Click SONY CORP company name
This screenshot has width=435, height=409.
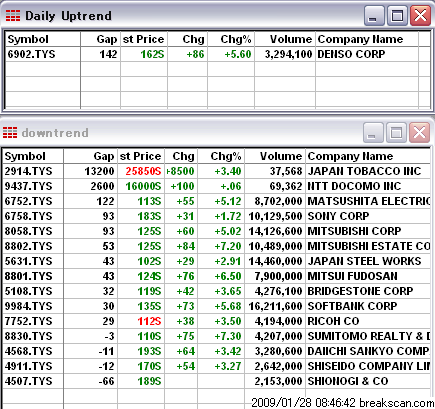pos(338,216)
